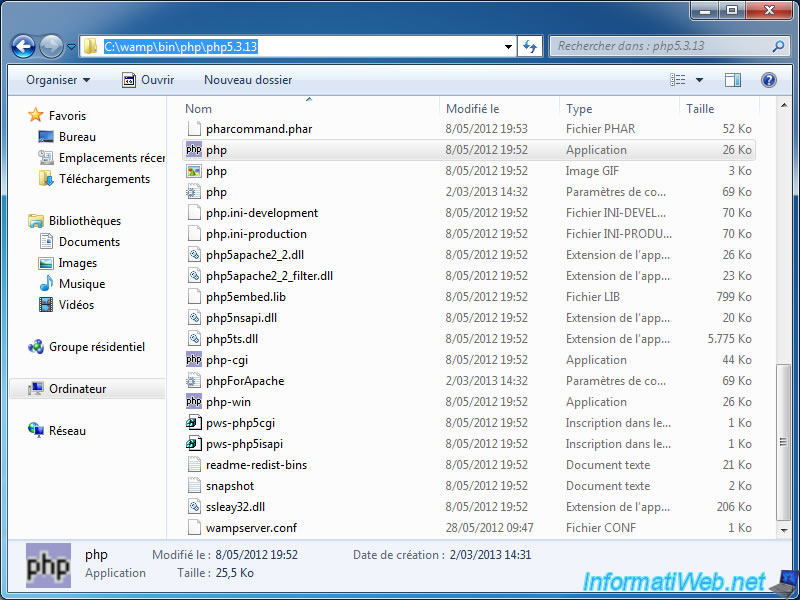The width and height of the screenshot is (800, 600).
Task: Click the file list vertical scrollbar thumb
Action: [x=784, y=442]
